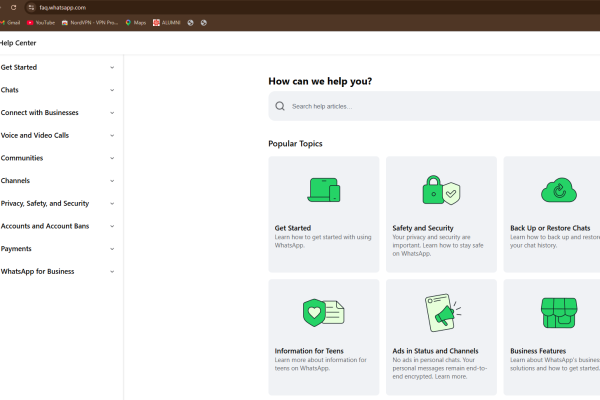
Task: Go to Help Center home link
Action: (18, 43)
